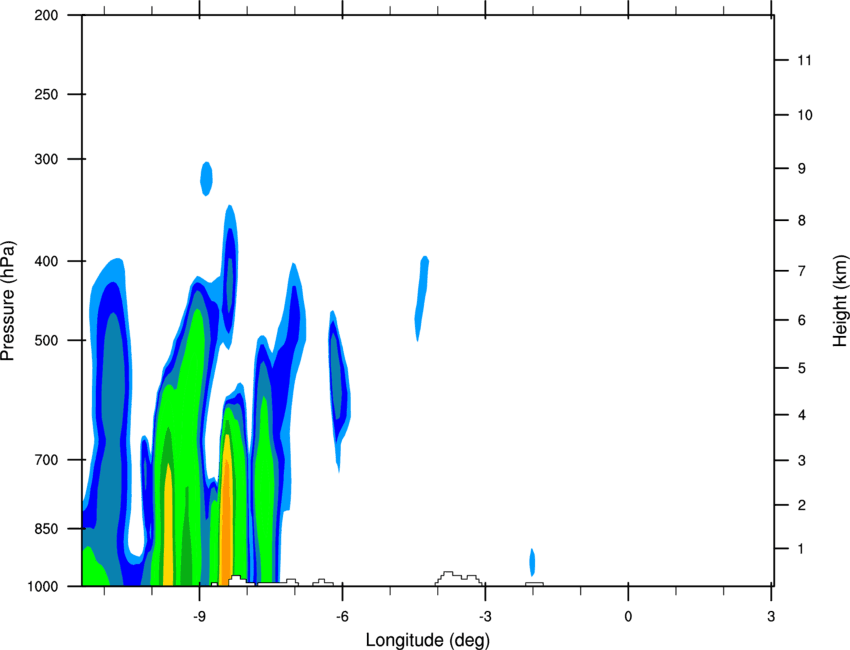The width and height of the screenshot is (850, 650).
Task: Select the 250 pressure tick label
Action: [x=46, y=94]
